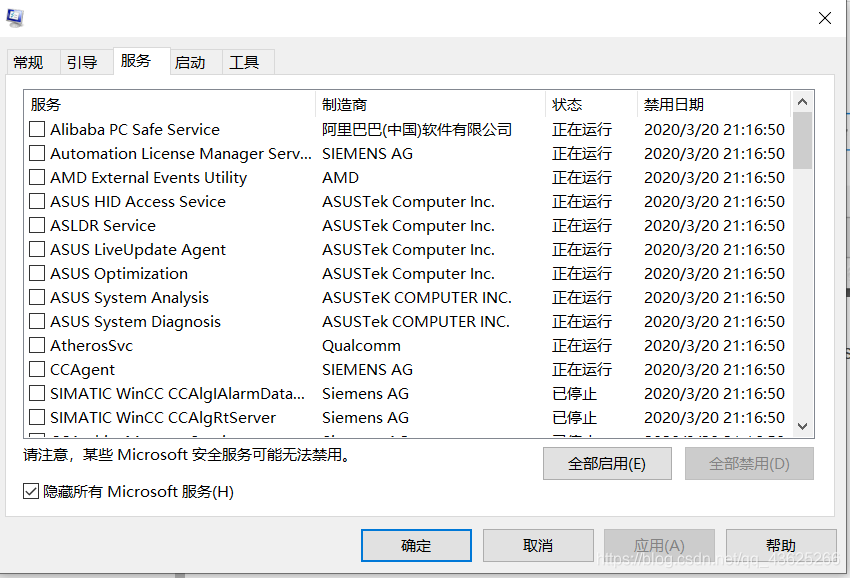Close the System Configuration dialog
The image size is (850, 578).
825,18
